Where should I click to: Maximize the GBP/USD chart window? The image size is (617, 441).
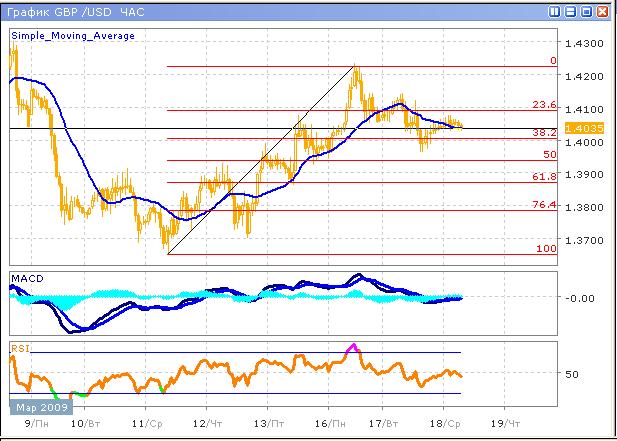point(586,13)
